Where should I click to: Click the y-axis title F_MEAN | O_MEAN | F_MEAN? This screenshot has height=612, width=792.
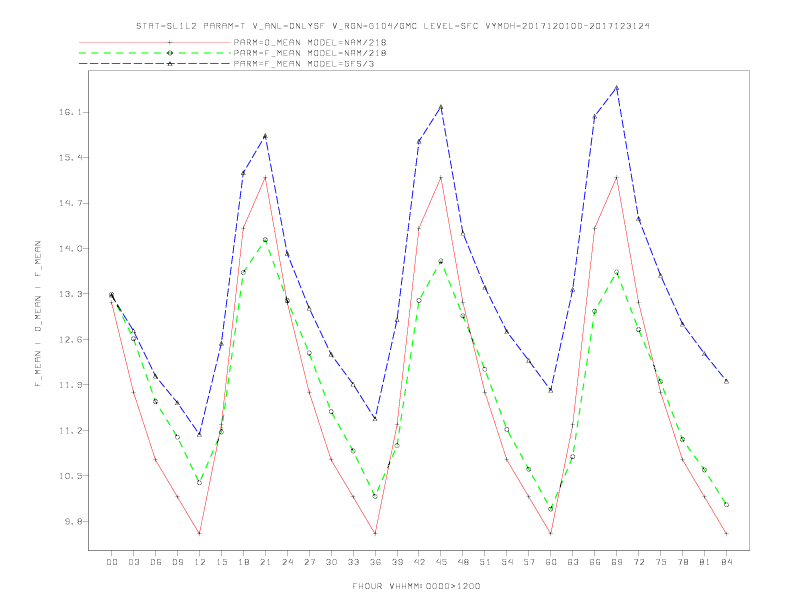coord(38,314)
